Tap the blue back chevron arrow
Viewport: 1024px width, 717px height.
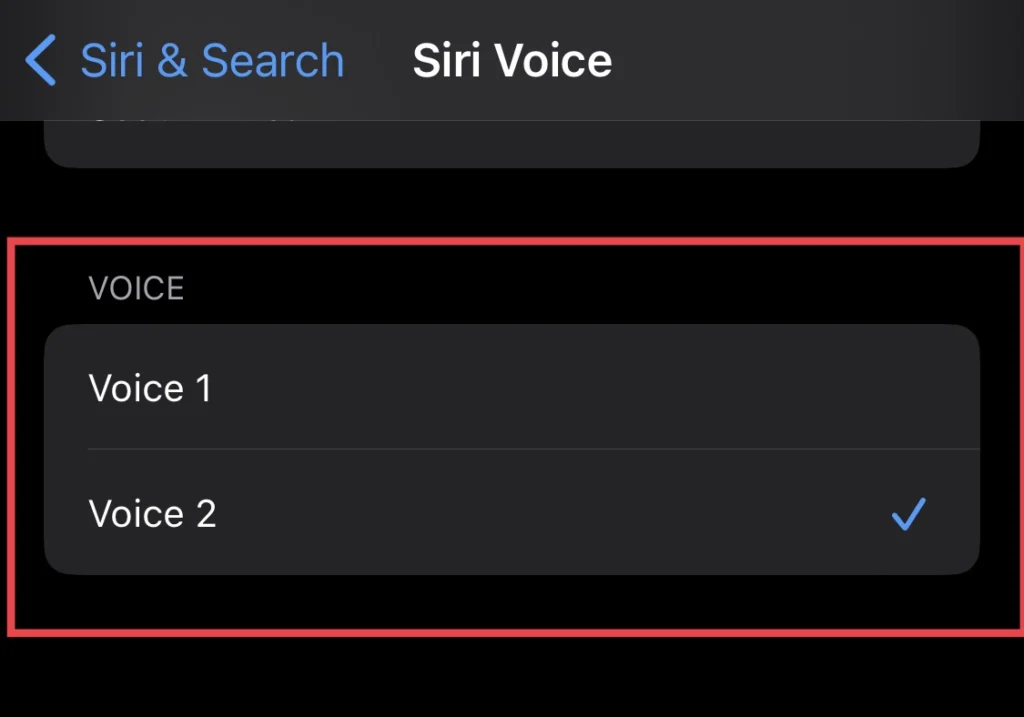(x=41, y=60)
